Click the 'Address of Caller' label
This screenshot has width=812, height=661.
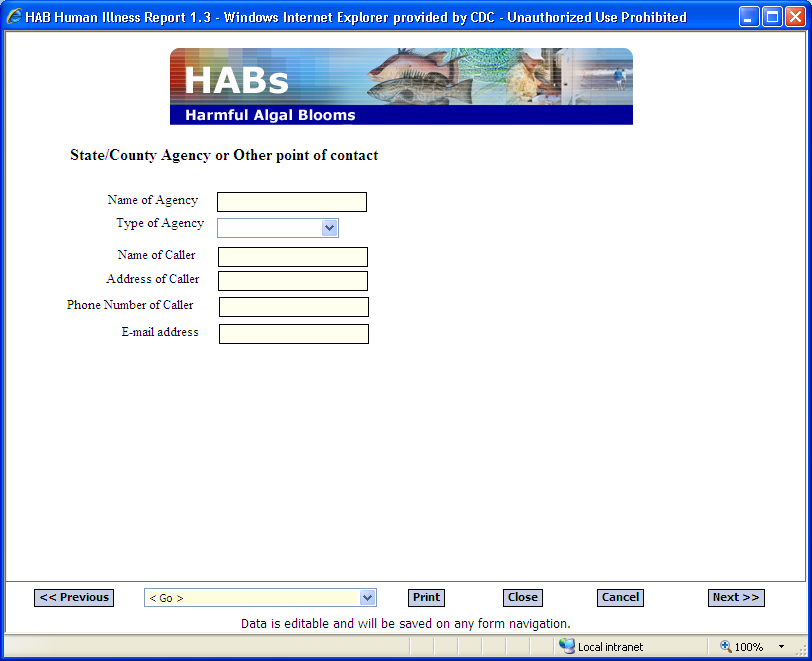coord(153,279)
